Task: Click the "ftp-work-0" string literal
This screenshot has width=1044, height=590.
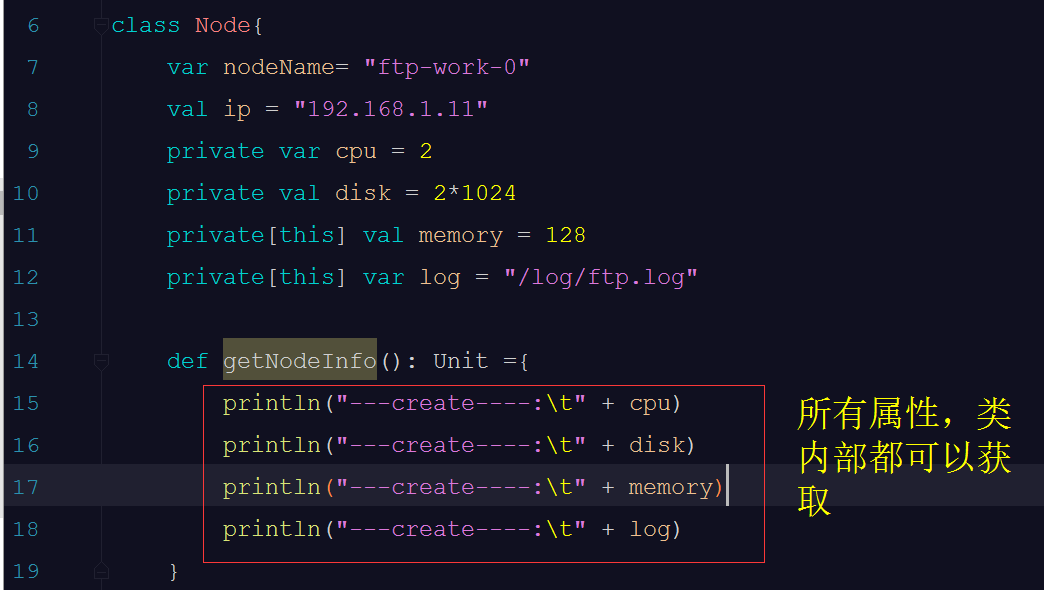Action: [x=447, y=68]
